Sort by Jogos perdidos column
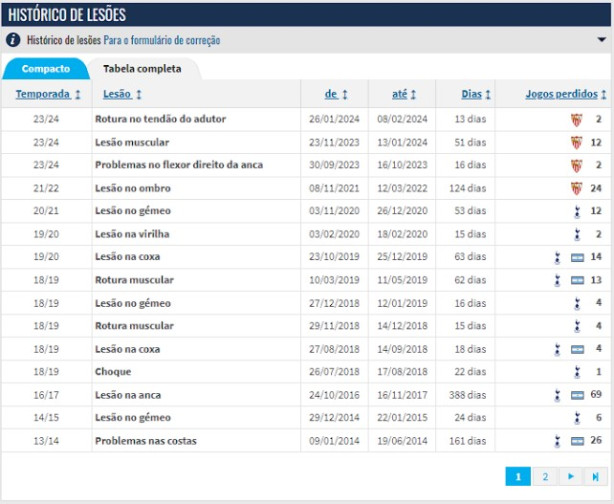 566,94
